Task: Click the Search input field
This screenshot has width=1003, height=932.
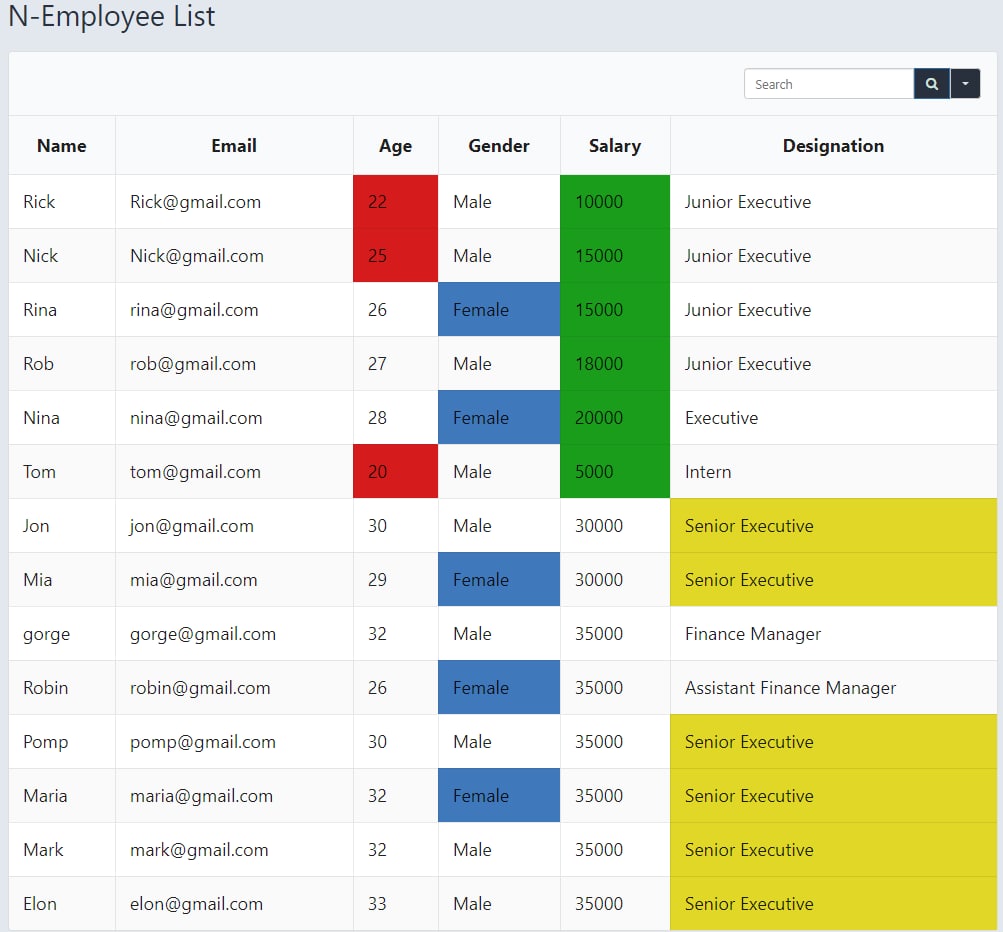Action: (x=828, y=83)
